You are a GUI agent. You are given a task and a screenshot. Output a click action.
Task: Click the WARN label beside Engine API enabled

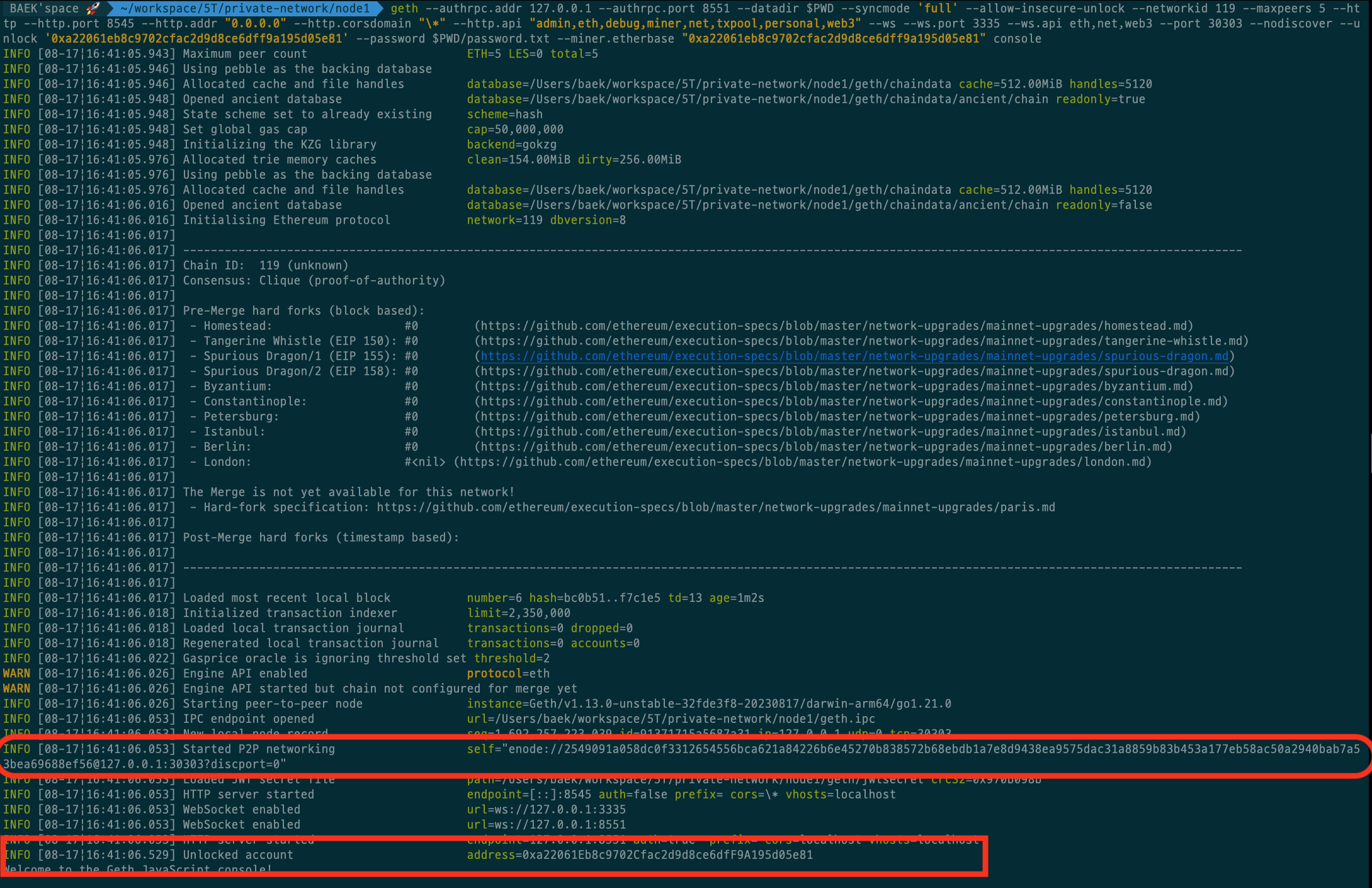[16, 673]
